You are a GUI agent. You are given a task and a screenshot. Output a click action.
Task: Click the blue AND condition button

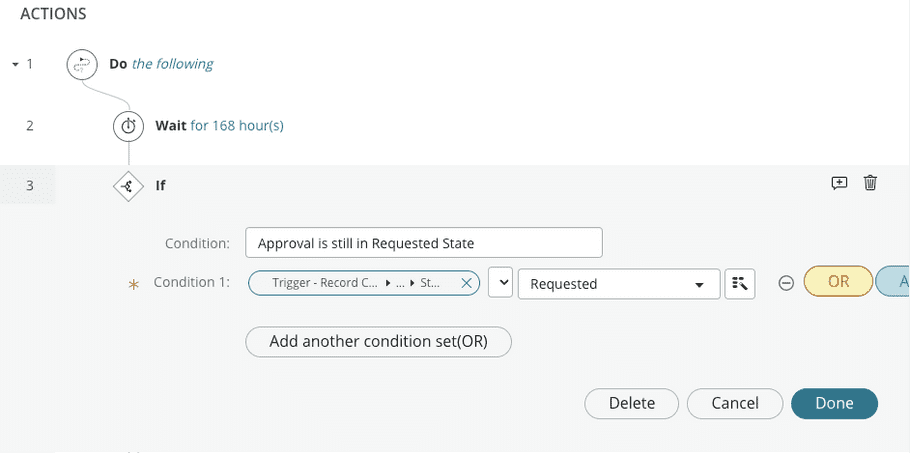pos(893,281)
